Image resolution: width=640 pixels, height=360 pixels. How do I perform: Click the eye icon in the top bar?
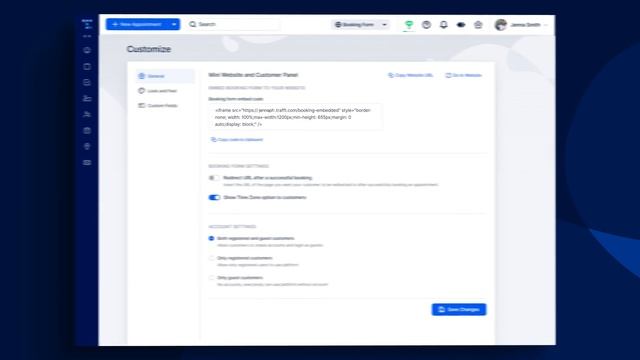461,24
